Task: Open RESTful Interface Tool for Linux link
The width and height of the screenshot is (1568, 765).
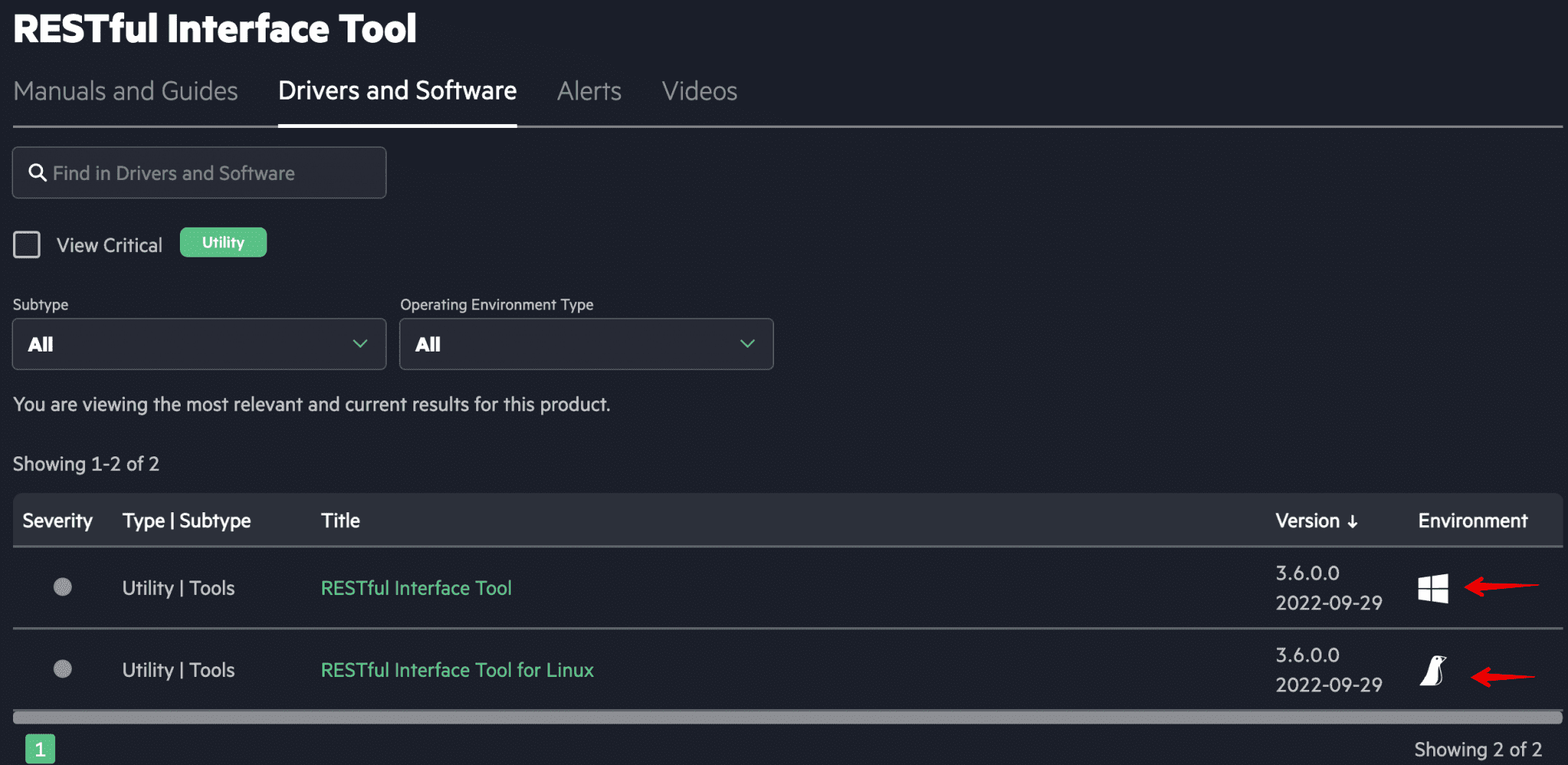Action: click(x=457, y=670)
